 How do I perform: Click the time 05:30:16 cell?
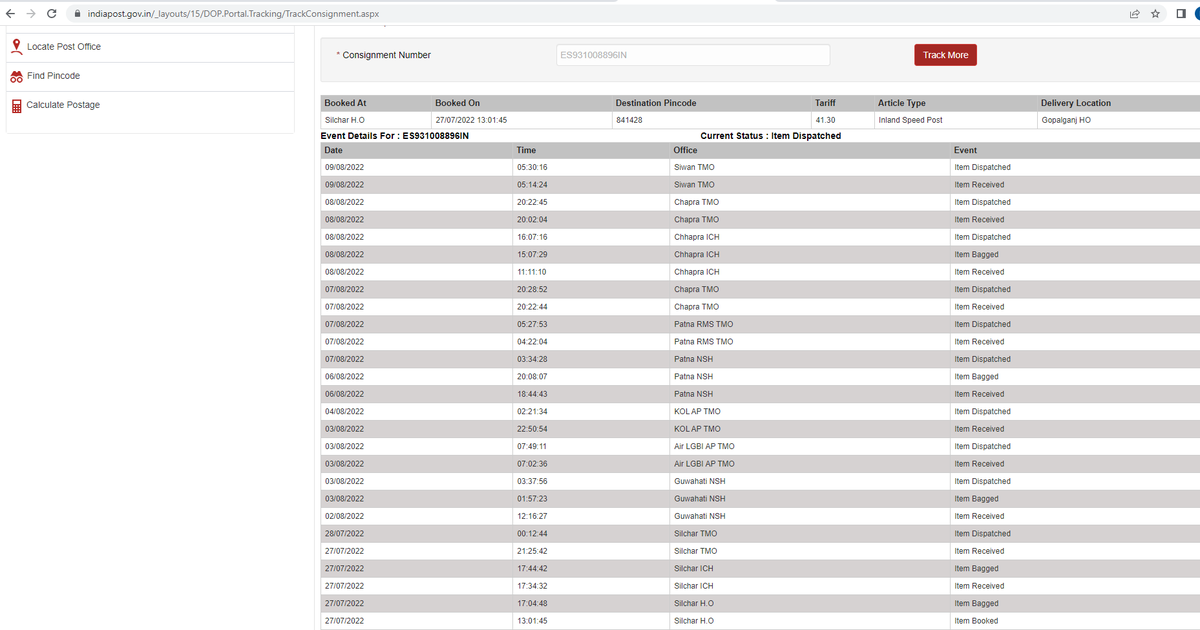point(532,167)
